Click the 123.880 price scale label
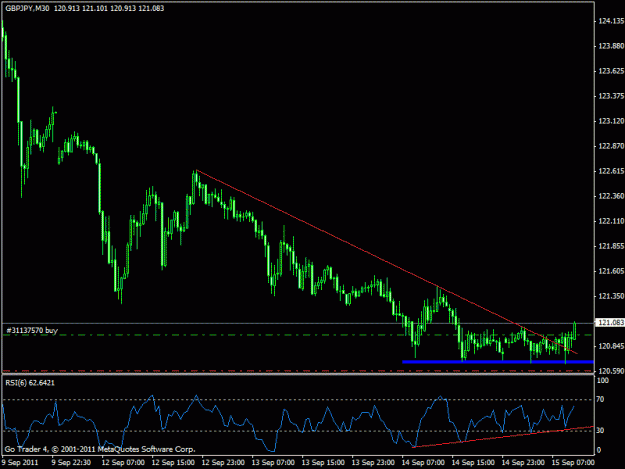Viewport: 625px width, 469px height. [x=611, y=46]
